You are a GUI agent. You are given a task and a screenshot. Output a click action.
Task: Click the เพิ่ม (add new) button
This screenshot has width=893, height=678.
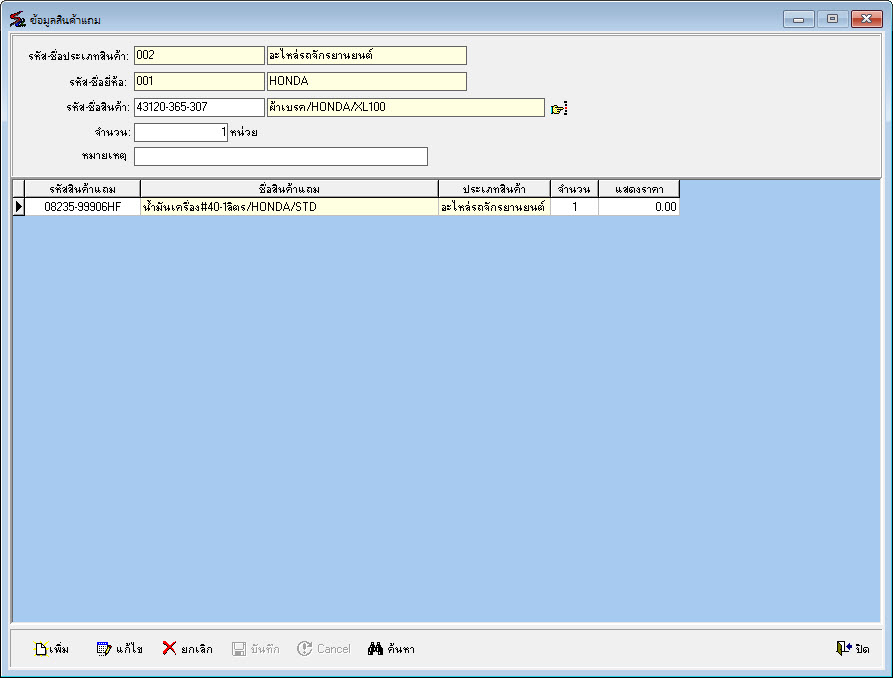(x=51, y=649)
